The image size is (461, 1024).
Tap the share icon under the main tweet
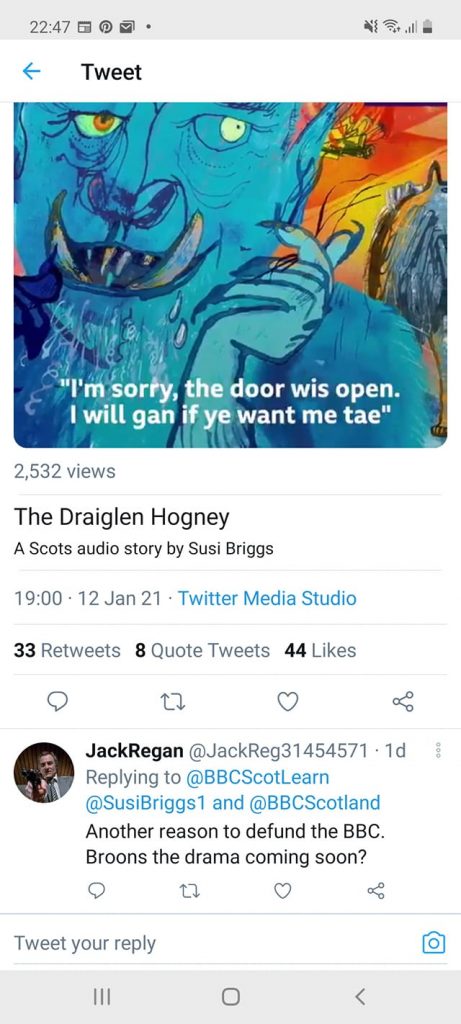point(403,701)
